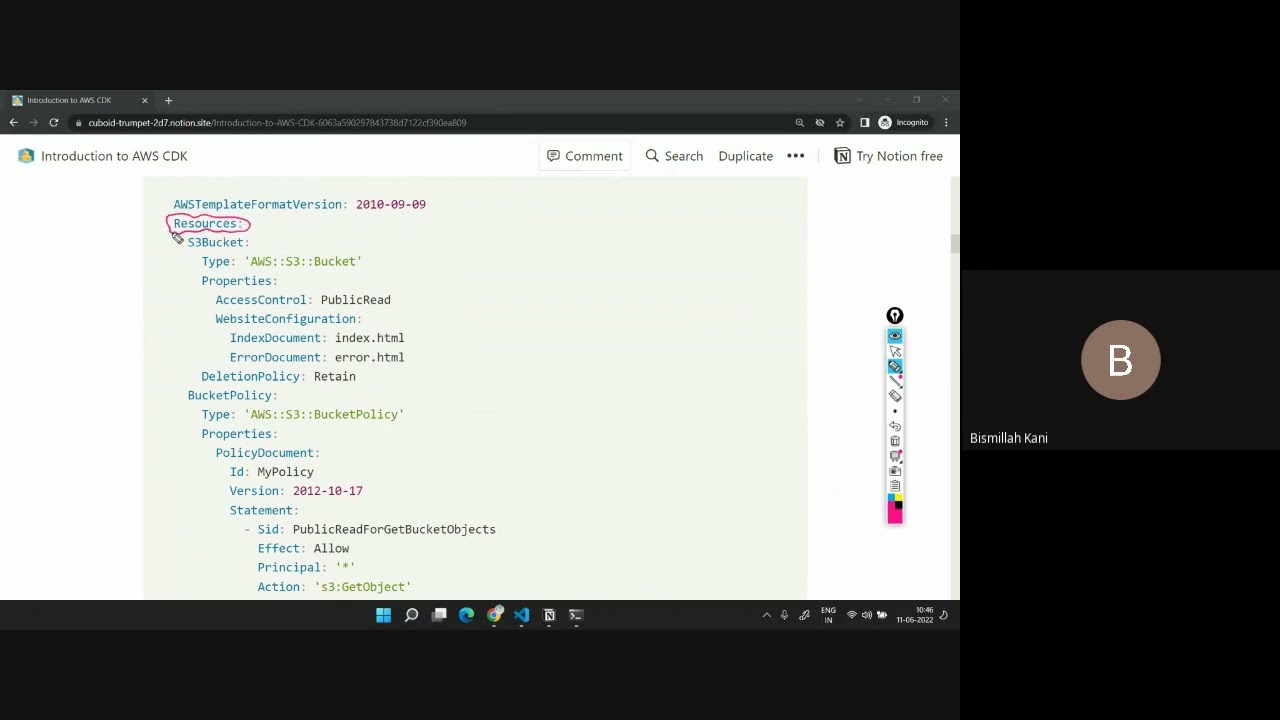Click 'AWSTemplateFormatVersion' text in code
1280x720 pixels.
pos(258,204)
